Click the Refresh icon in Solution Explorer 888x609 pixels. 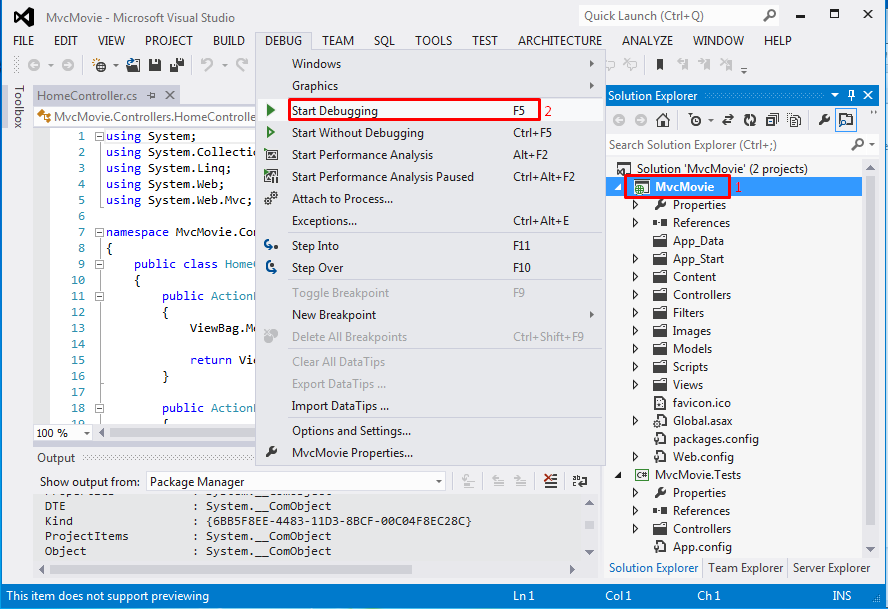pos(750,120)
